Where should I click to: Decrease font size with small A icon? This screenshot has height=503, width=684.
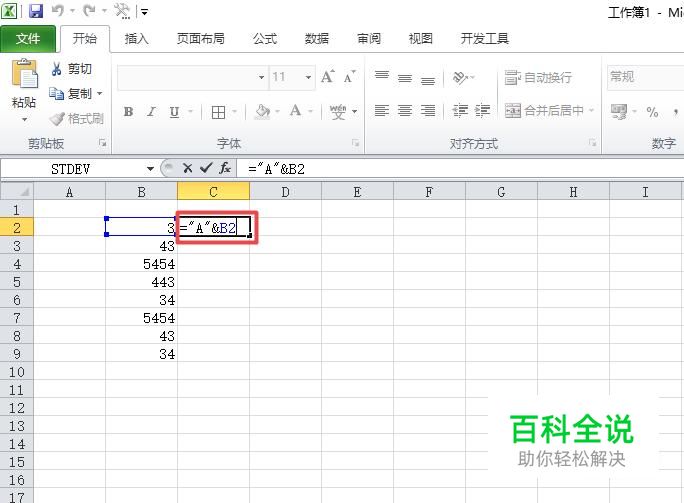coord(350,77)
